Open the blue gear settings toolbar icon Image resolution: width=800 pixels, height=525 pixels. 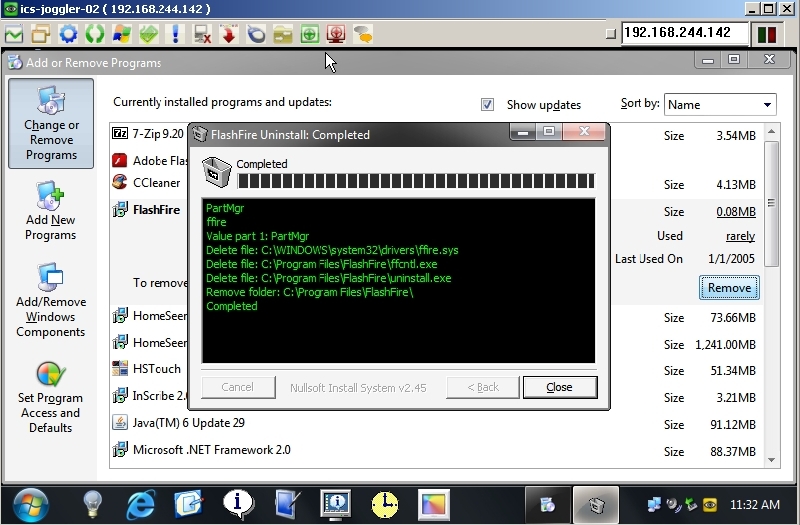pyautogui.click(x=68, y=34)
